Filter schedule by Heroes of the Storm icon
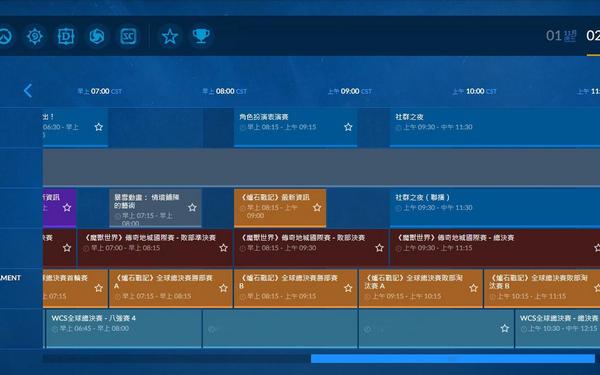Screen dimensions: 600x375 (x=97, y=36)
